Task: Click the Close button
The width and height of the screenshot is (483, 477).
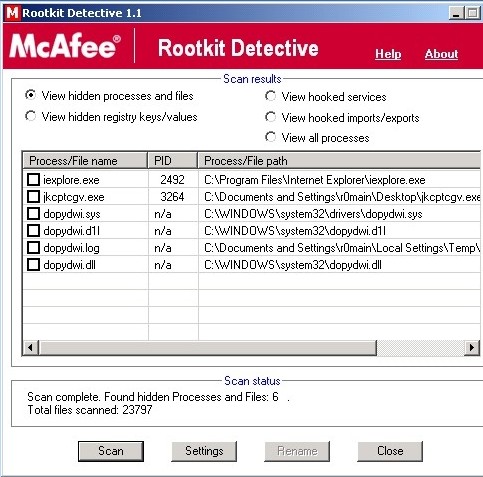Action: (390, 451)
